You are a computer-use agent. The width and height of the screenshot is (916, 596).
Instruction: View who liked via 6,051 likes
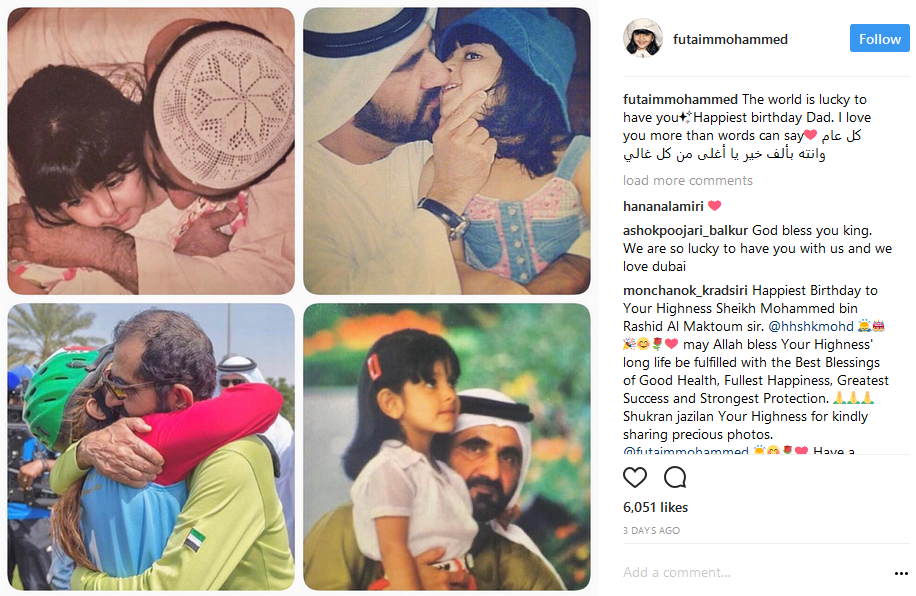tap(655, 507)
